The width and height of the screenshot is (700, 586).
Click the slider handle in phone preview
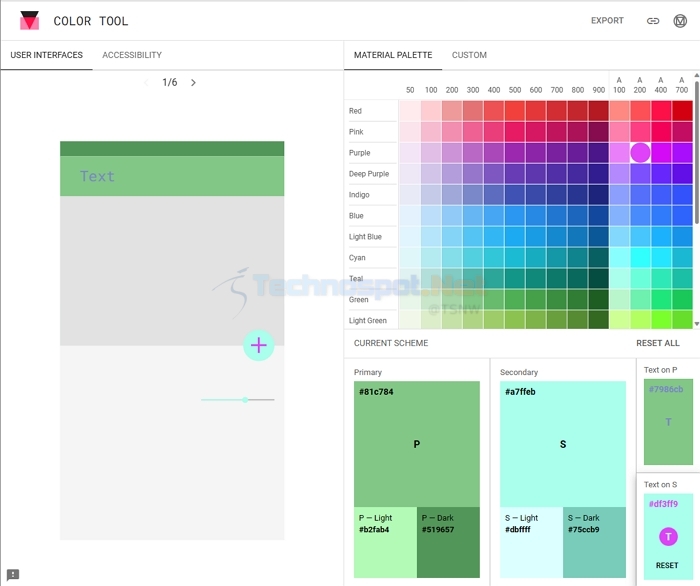coord(245,400)
